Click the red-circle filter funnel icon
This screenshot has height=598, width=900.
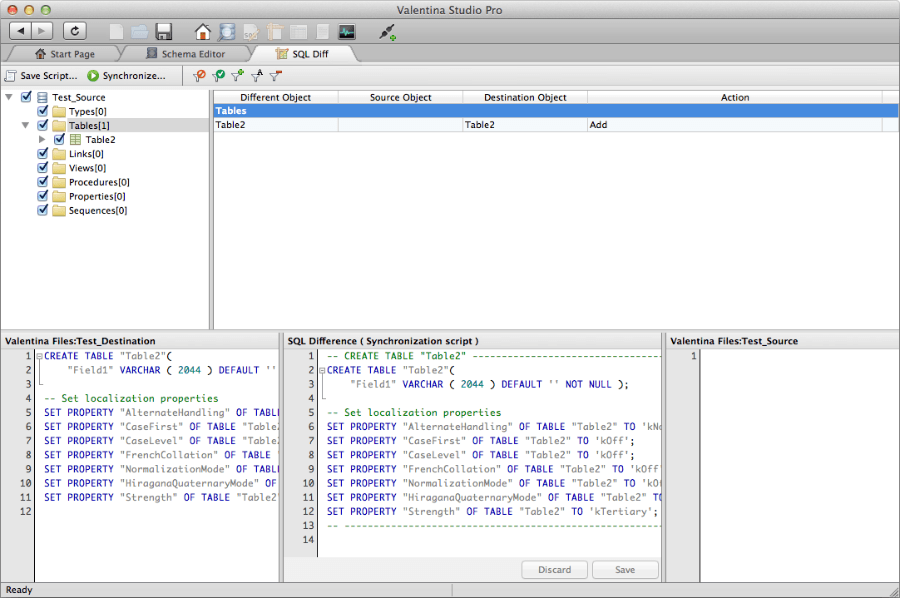click(199, 75)
